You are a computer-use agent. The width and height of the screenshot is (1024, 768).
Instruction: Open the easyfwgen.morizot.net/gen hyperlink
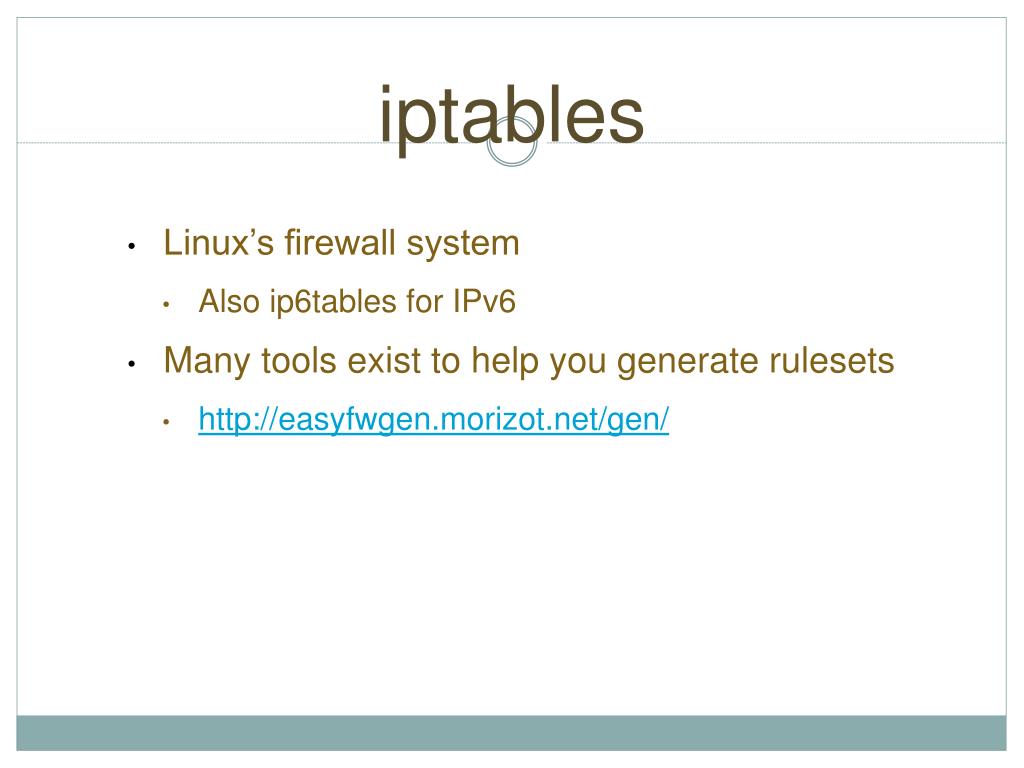click(x=434, y=419)
